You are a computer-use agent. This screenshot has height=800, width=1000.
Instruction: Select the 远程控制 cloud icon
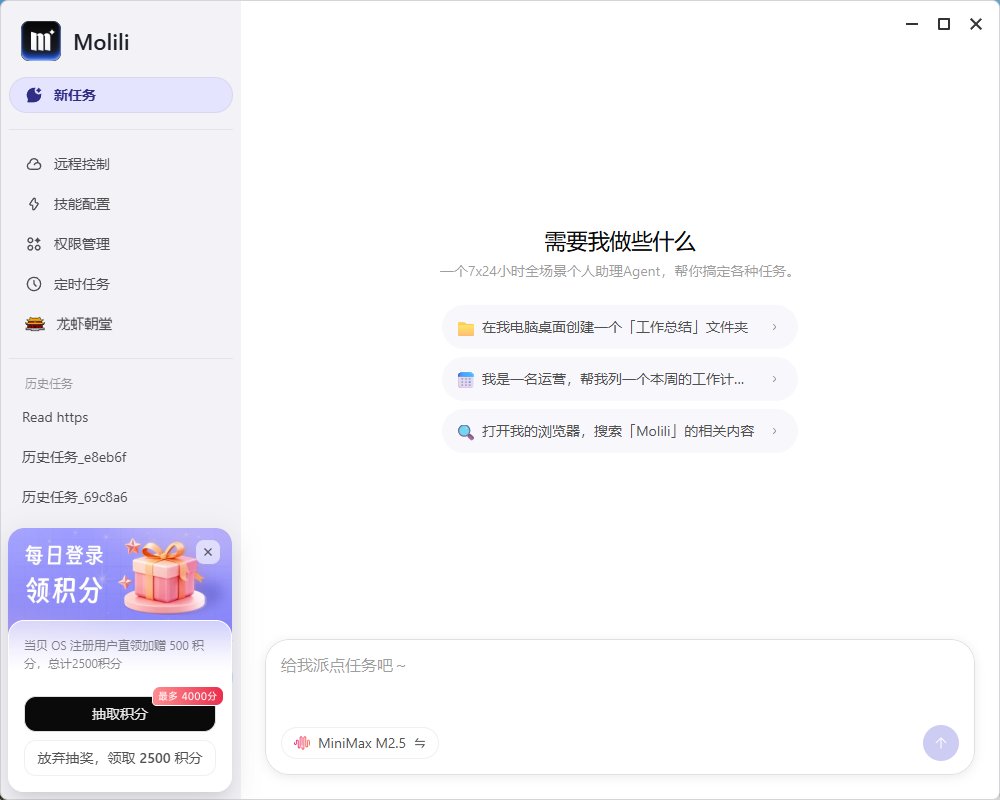pos(34,164)
